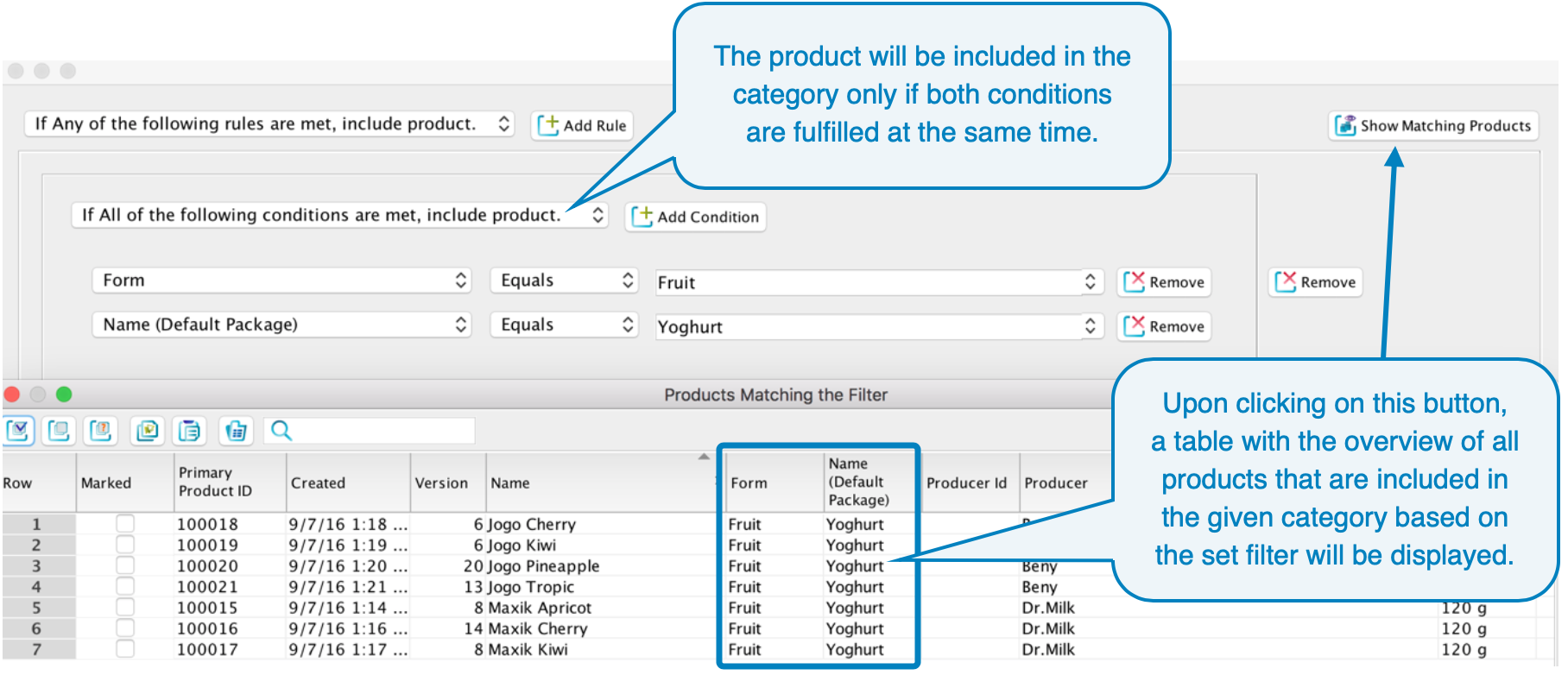
Task: Open the 'If Any of the following rules' dropdown
Action: tap(269, 123)
